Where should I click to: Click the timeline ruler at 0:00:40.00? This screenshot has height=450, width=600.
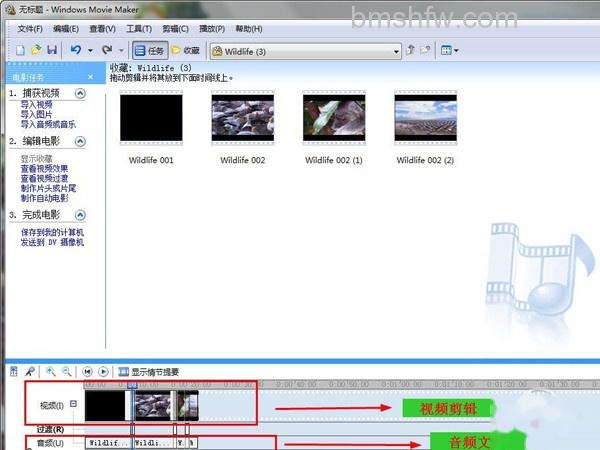click(296, 384)
